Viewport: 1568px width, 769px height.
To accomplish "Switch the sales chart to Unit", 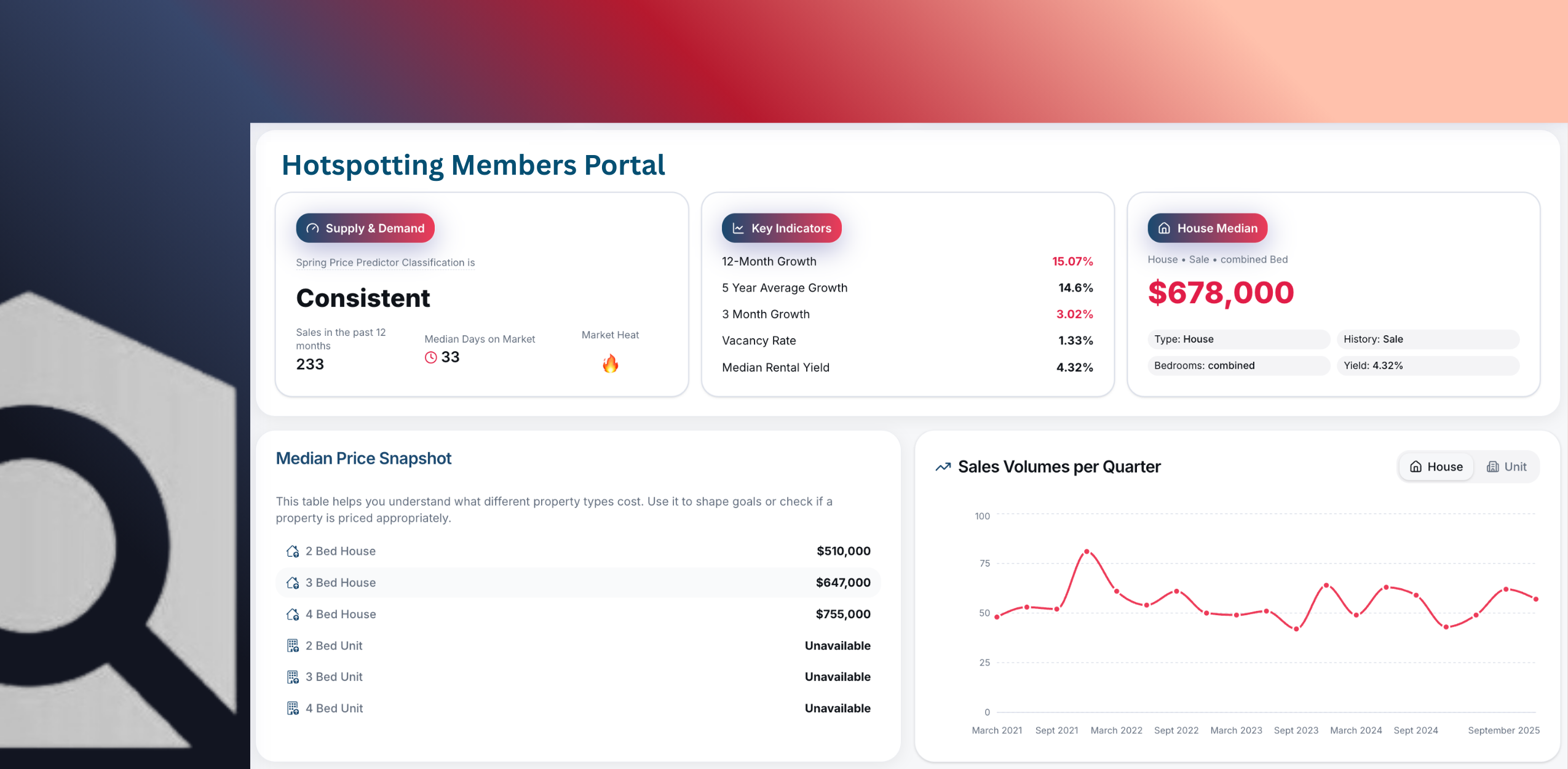I will click(x=1507, y=467).
